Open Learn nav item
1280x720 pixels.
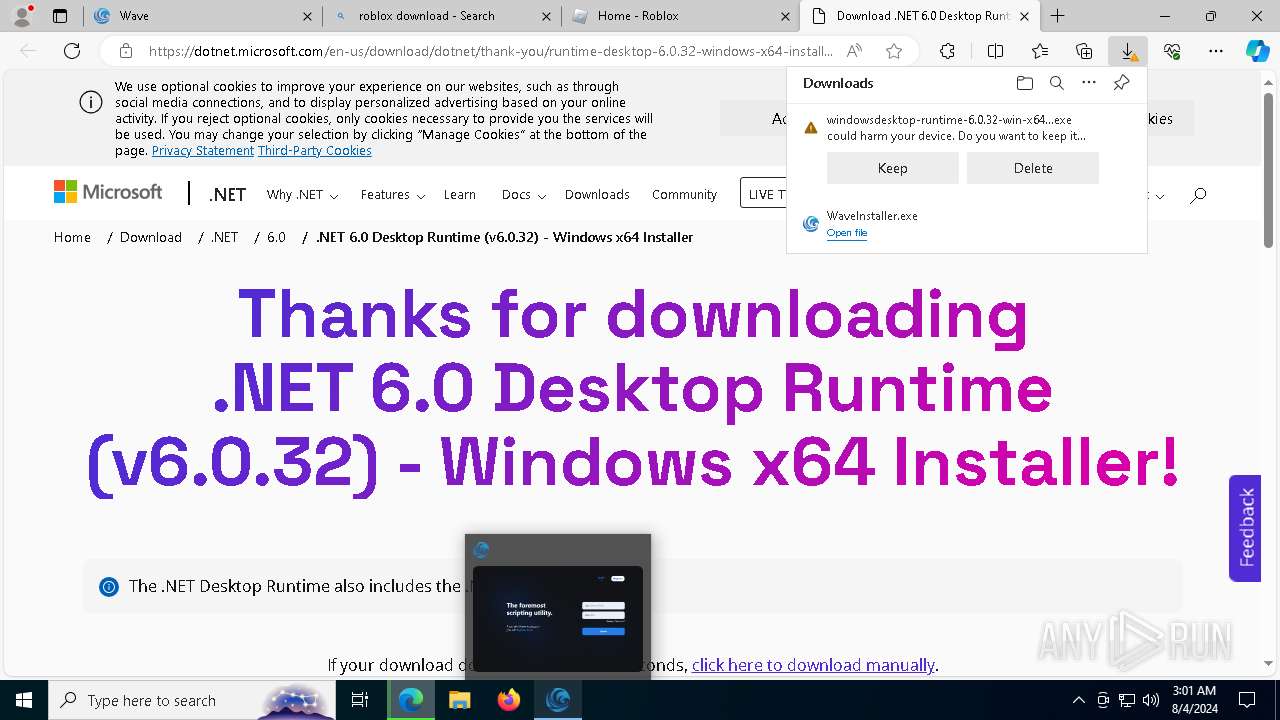pos(460,195)
